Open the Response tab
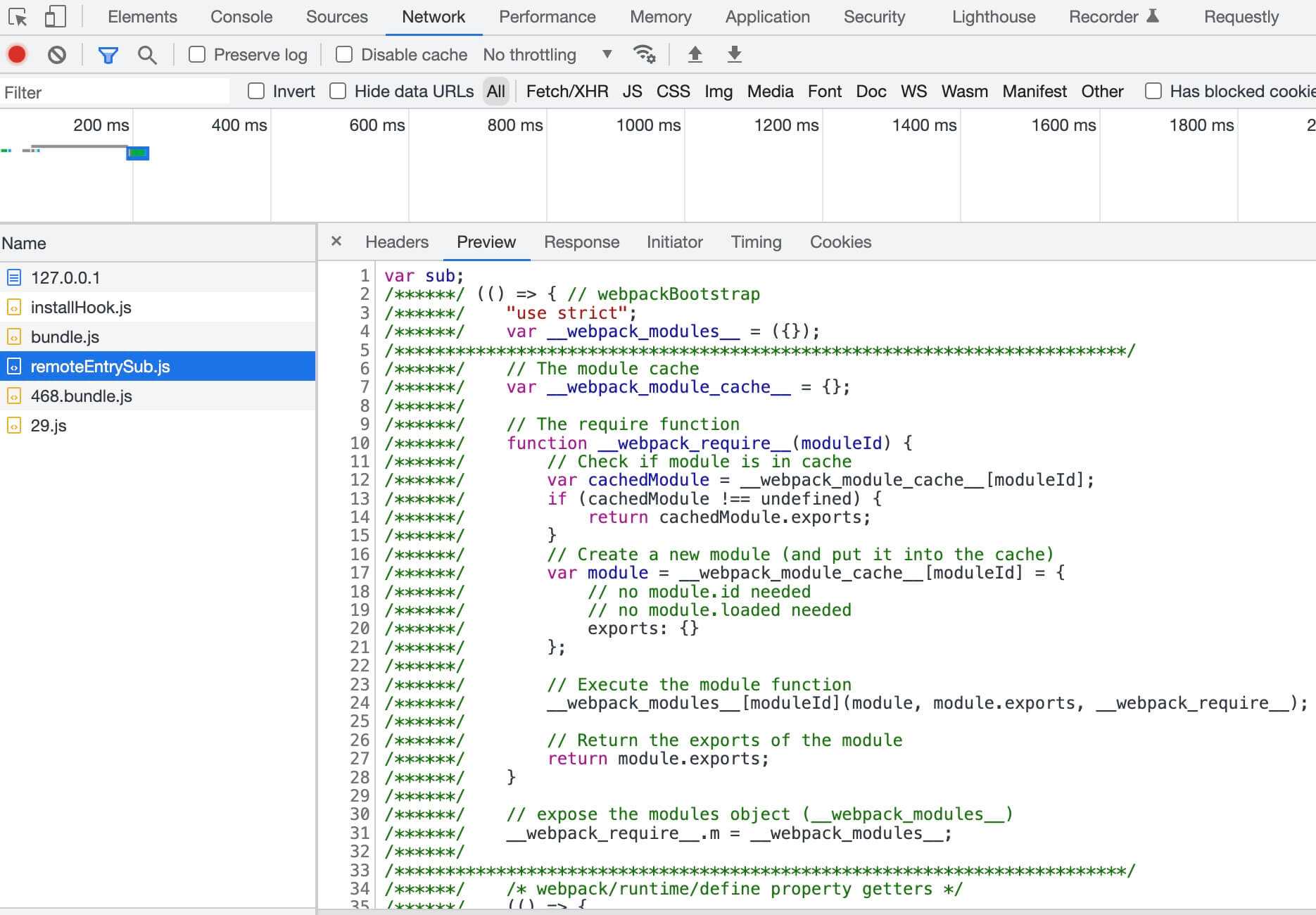This screenshot has height=915, width=1316. pos(581,242)
